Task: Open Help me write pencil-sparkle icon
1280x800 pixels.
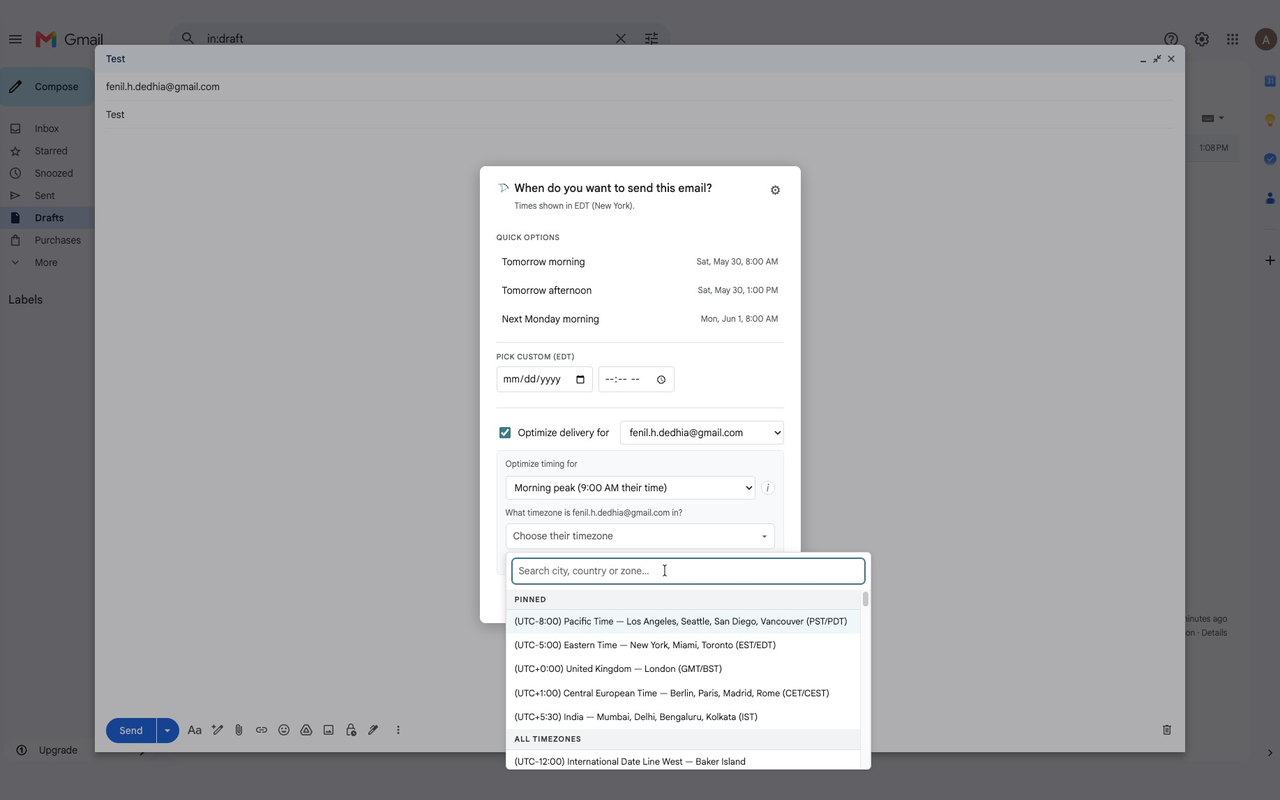Action: pyautogui.click(x=217, y=730)
